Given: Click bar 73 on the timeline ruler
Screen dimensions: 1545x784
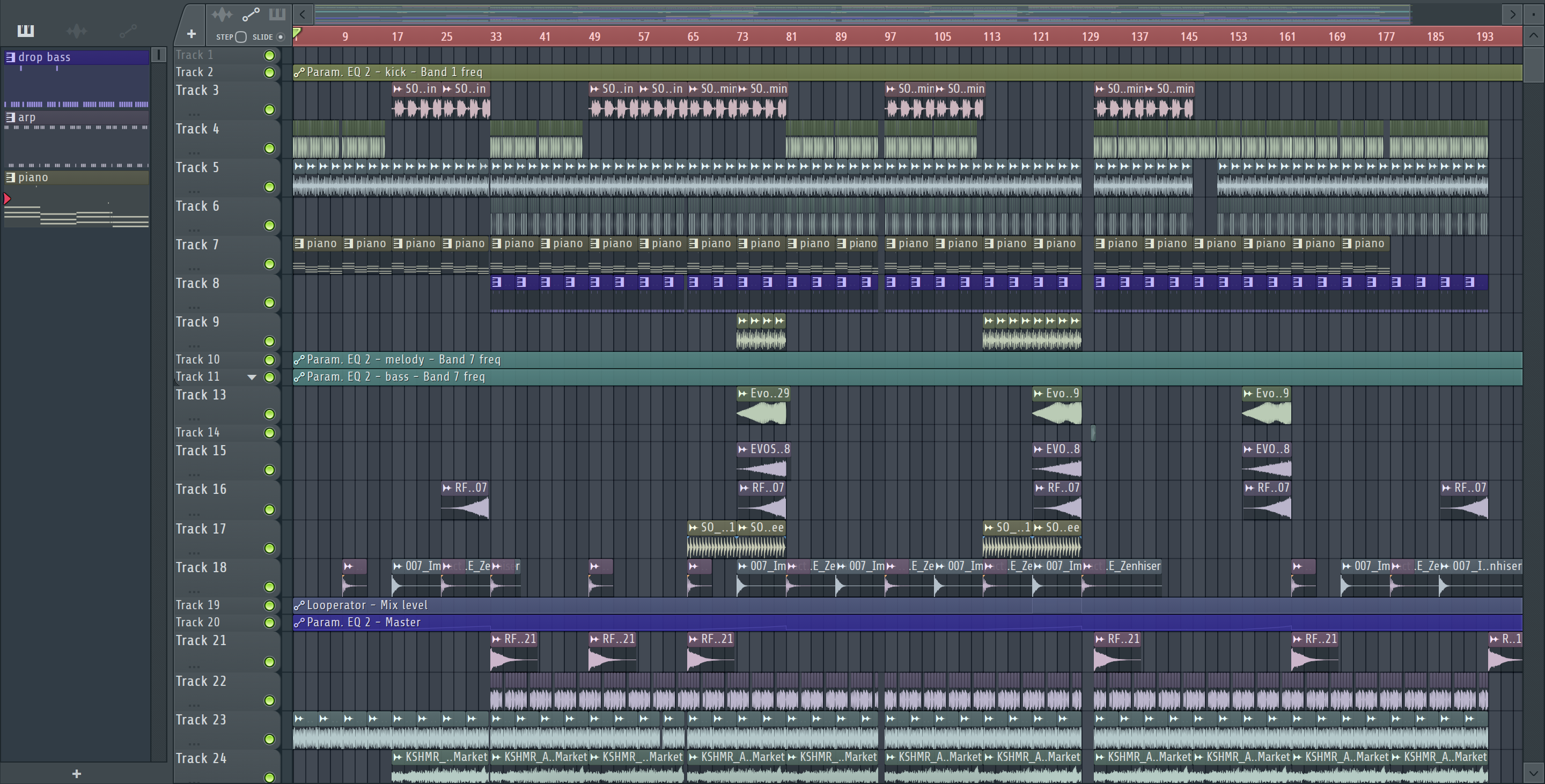Looking at the screenshot, I should 742,36.
